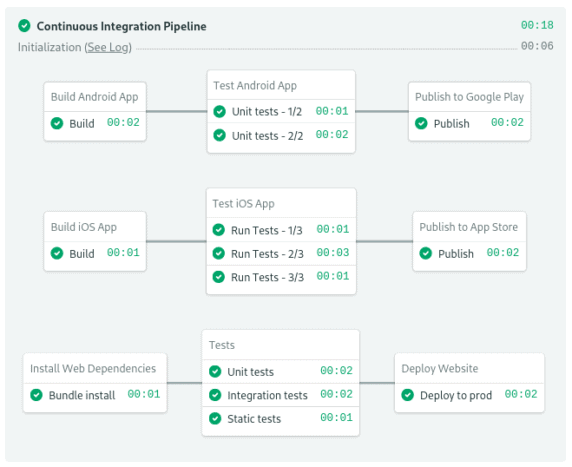The height and width of the screenshot is (467, 572).
Task: Click the Deploy to prod check icon
Action: 407,395
